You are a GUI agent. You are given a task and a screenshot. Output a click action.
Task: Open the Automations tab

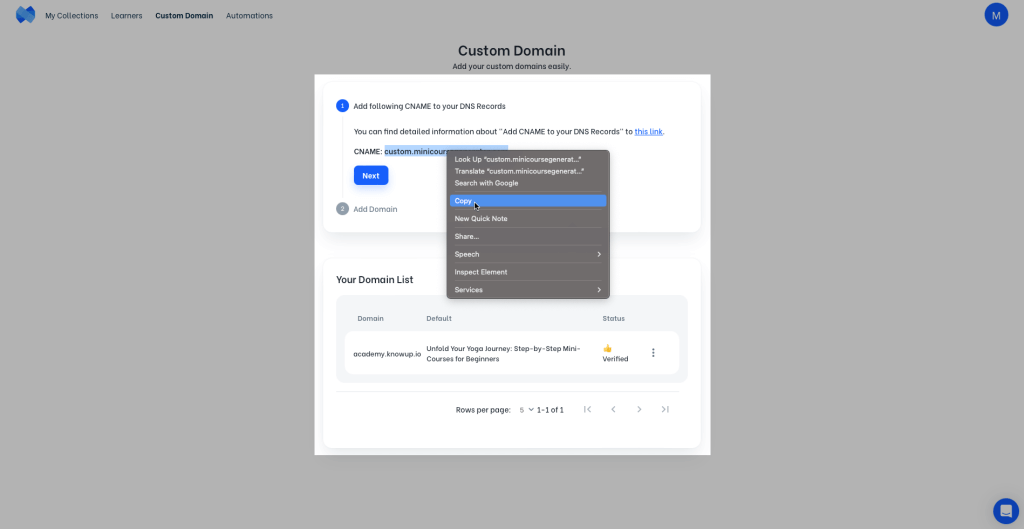249,16
